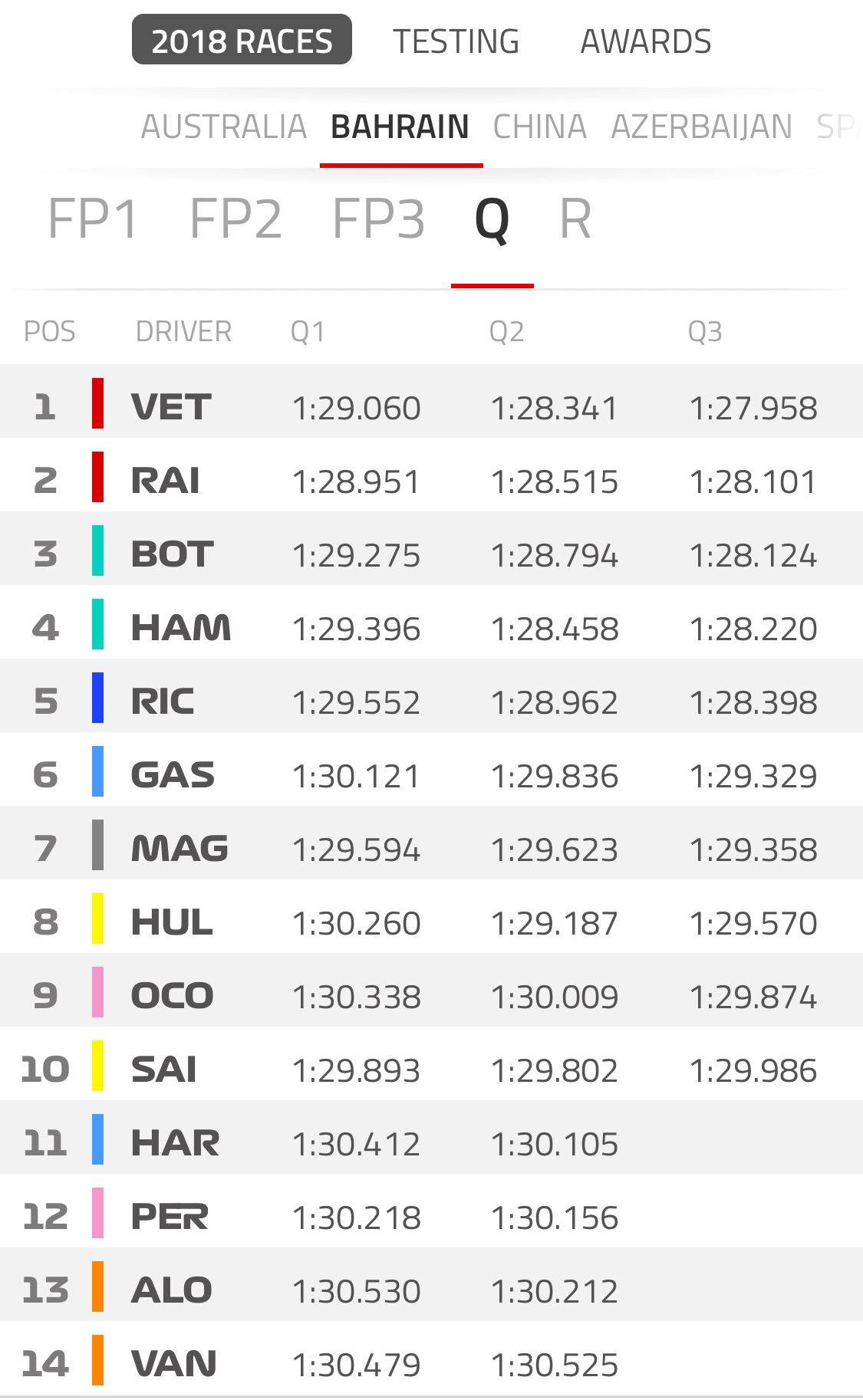Viewport: 863px width, 1400px height.
Task: Select the BAHRAIN race tab
Action: [x=400, y=127]
